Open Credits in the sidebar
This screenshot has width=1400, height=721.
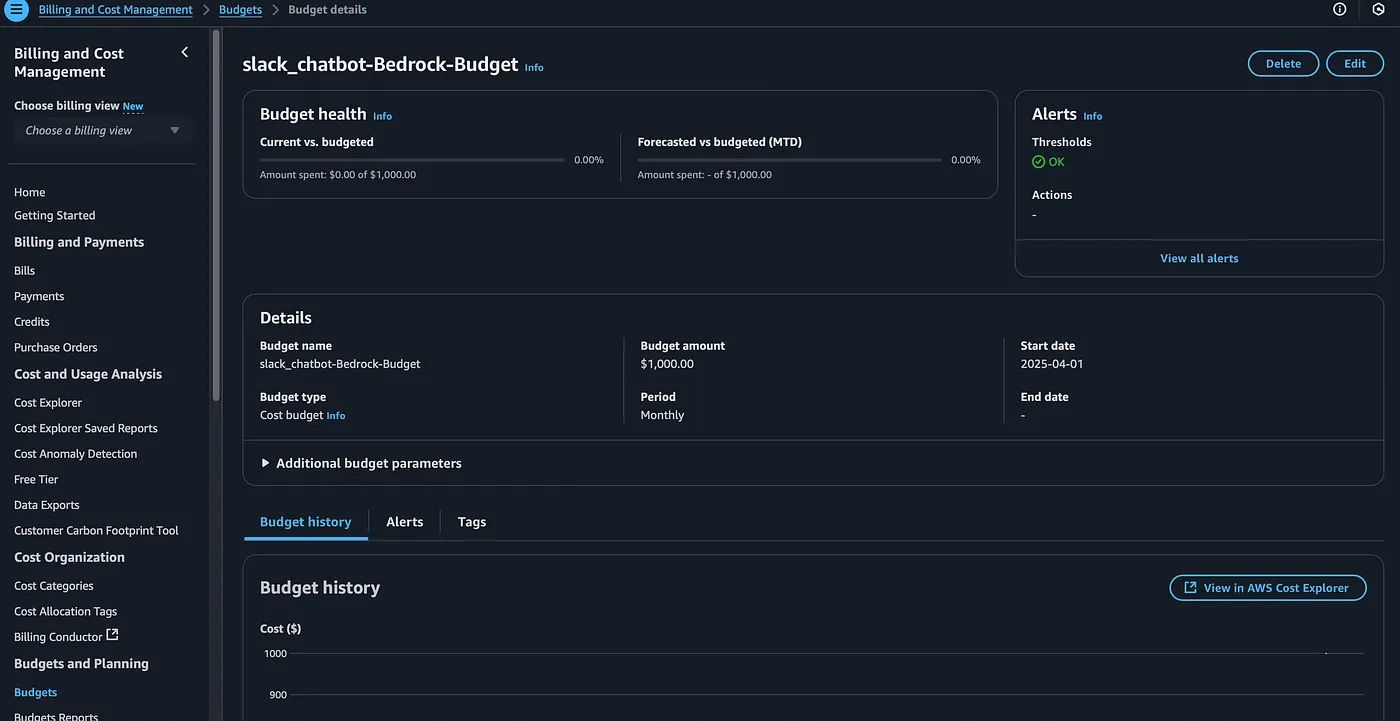(32, 322)
